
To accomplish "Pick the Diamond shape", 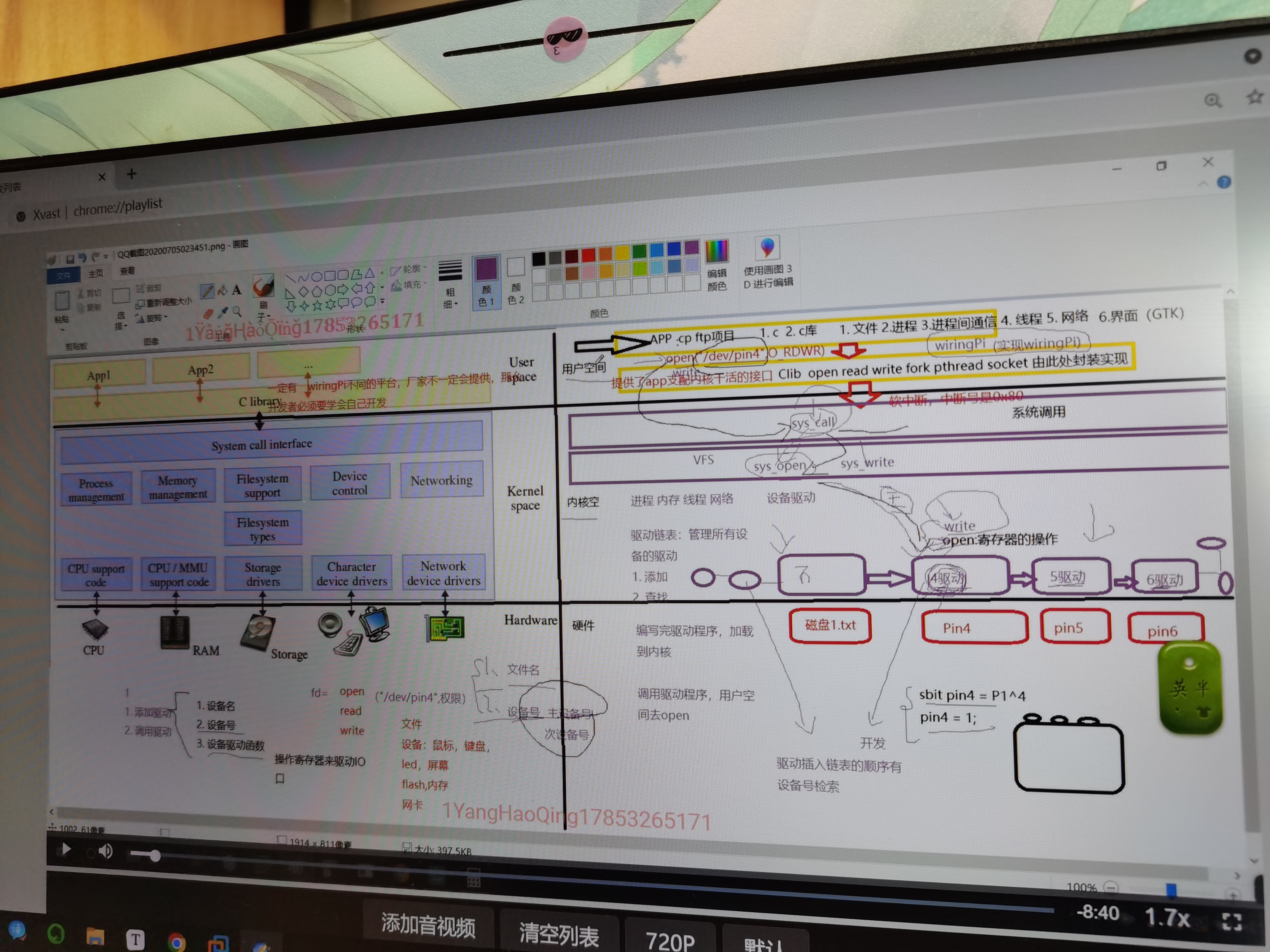I will pyautogui.click(x=304, y=292).
